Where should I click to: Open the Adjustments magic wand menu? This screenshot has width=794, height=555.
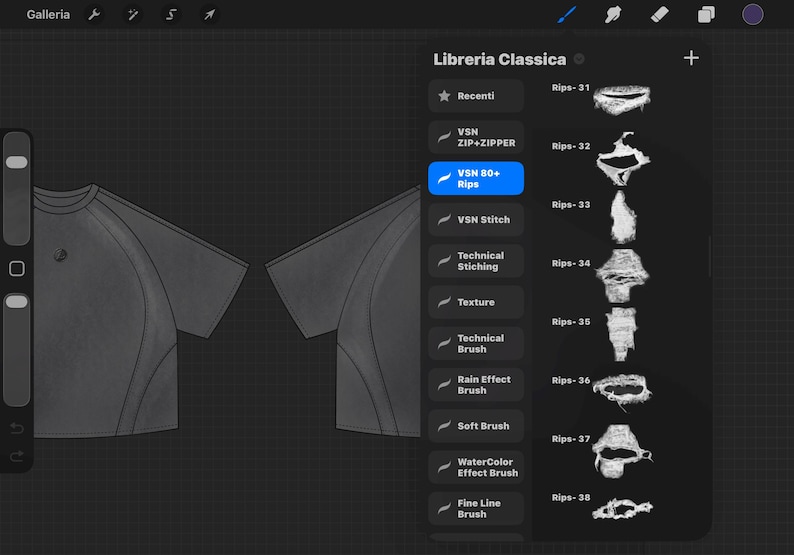tap(133, 15)
